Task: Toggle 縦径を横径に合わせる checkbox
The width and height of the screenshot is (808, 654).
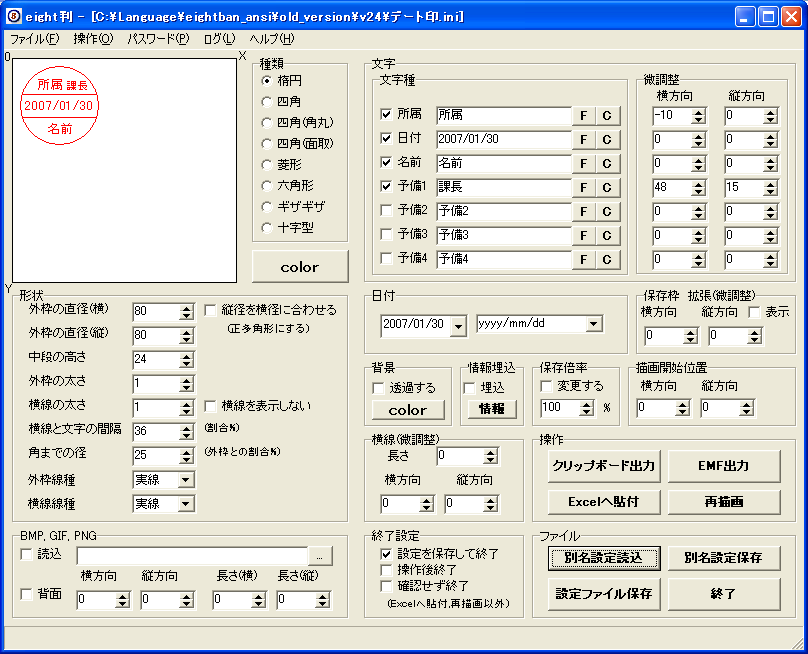Action: point(210,310)
